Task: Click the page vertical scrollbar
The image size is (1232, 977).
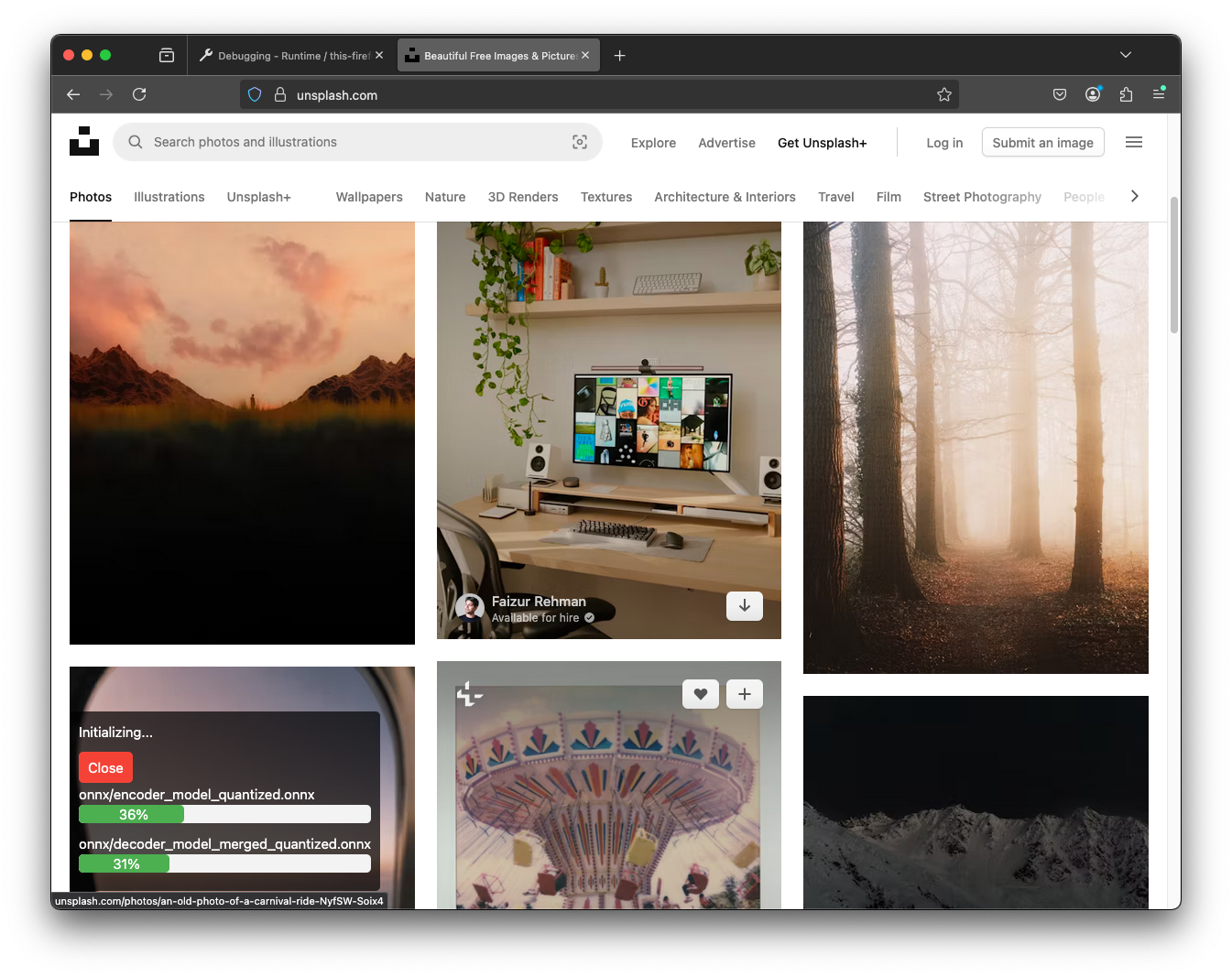Action: pos(1174,266)
